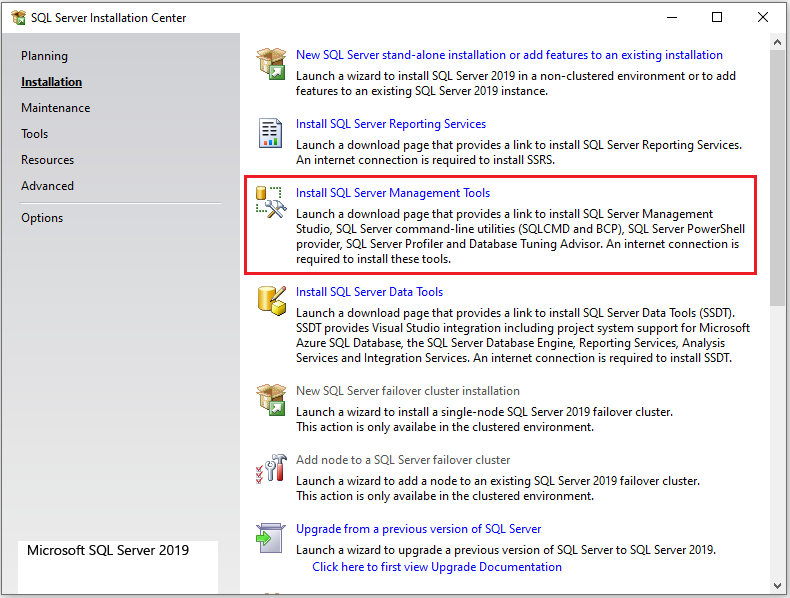Open Install SQL Server Reporting Services link
The width and height of the screenshot is (790, 598).
point(391,124)
